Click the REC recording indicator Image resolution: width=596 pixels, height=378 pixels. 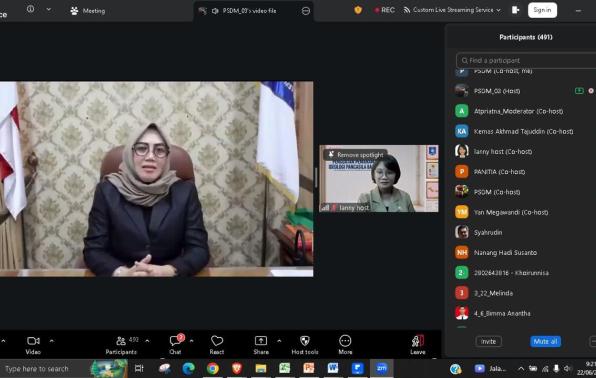pos(384,10)
